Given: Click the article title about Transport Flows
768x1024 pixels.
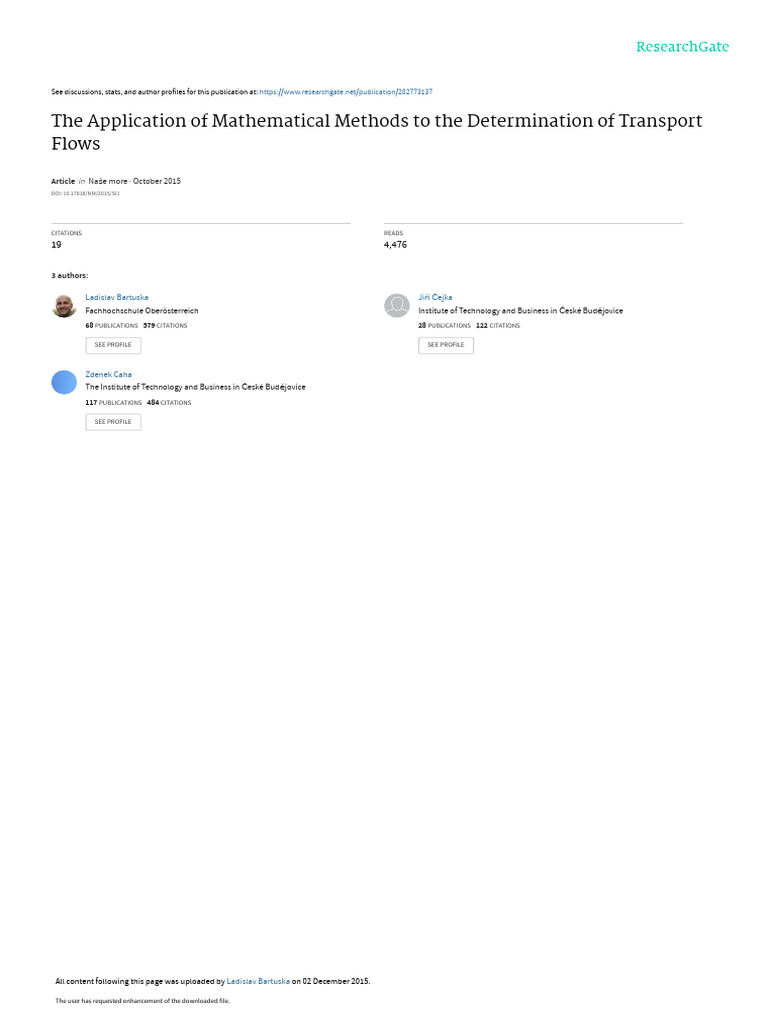Looking at the screenshot, I should coord(377,131).
